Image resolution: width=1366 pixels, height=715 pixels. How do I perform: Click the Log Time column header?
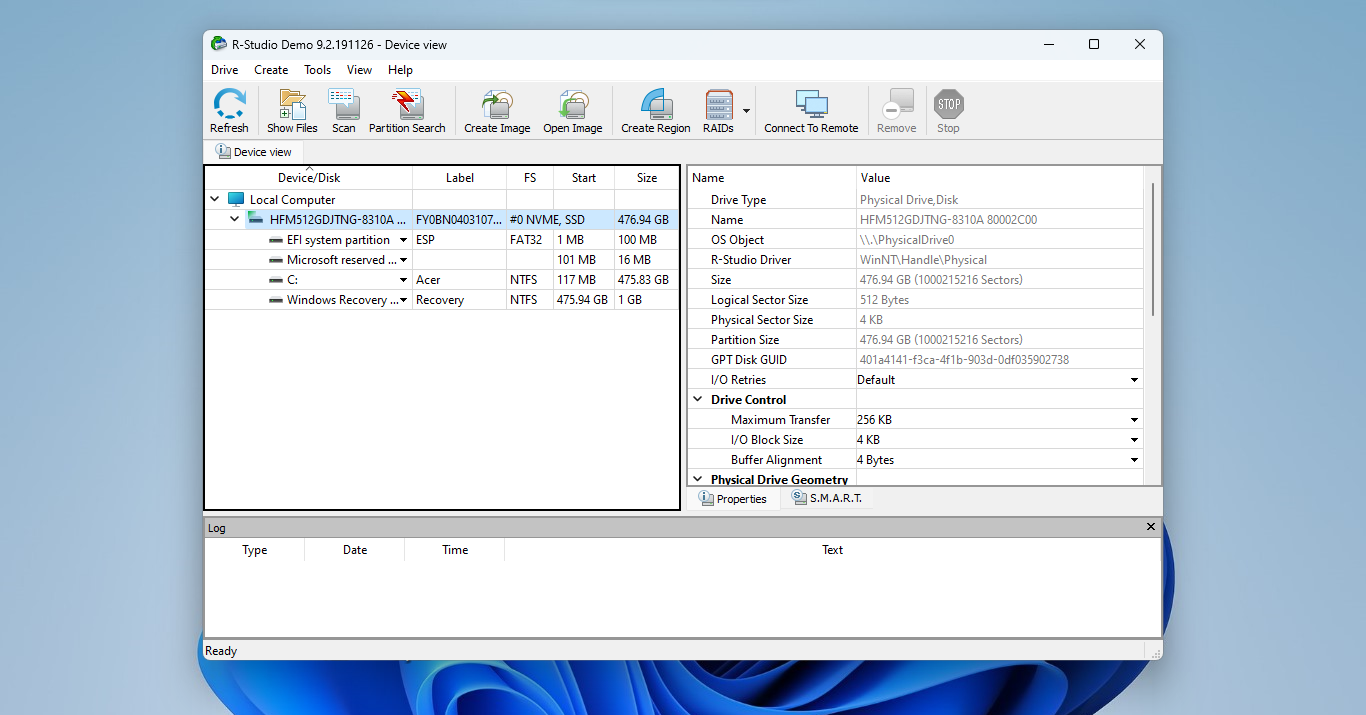(x=455, y=550)
